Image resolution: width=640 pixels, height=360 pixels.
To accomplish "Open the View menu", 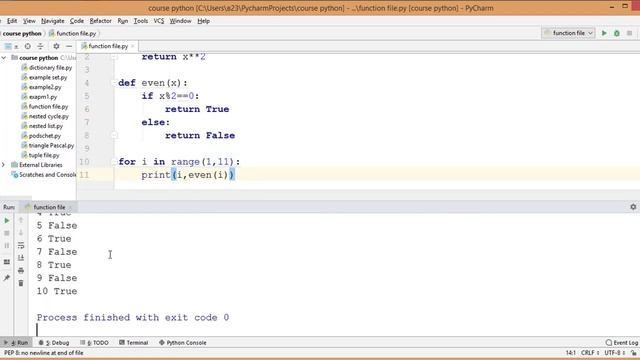I will [29, 21].
